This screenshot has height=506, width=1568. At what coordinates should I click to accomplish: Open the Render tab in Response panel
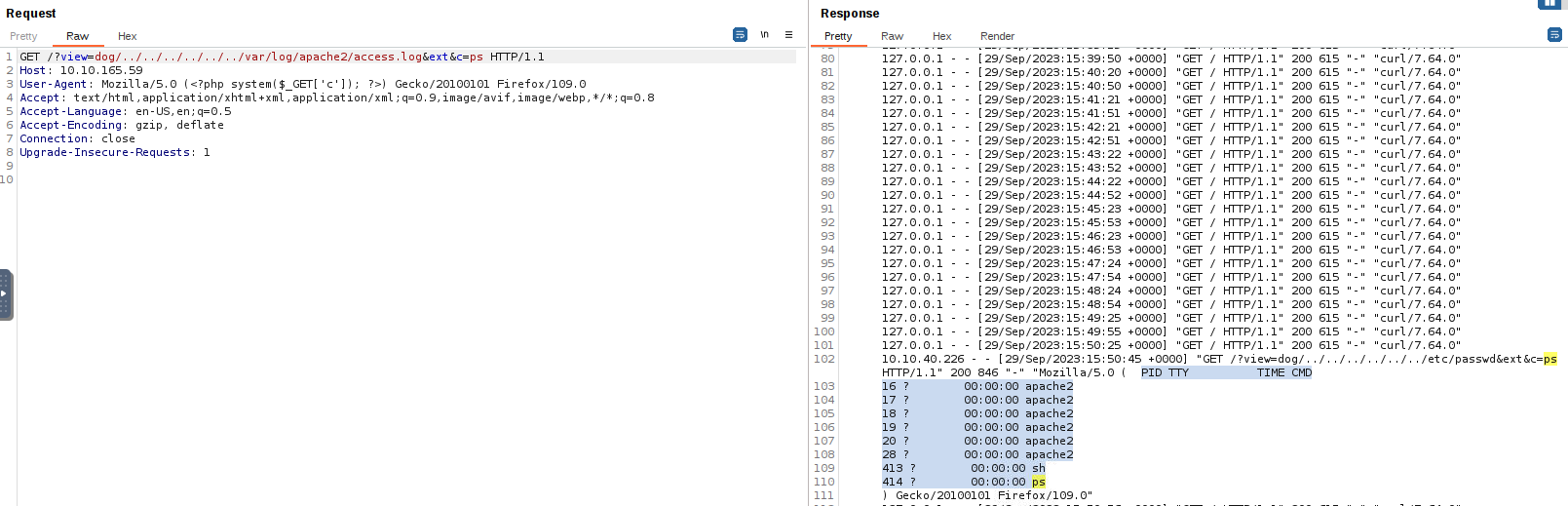click(997, 36)
